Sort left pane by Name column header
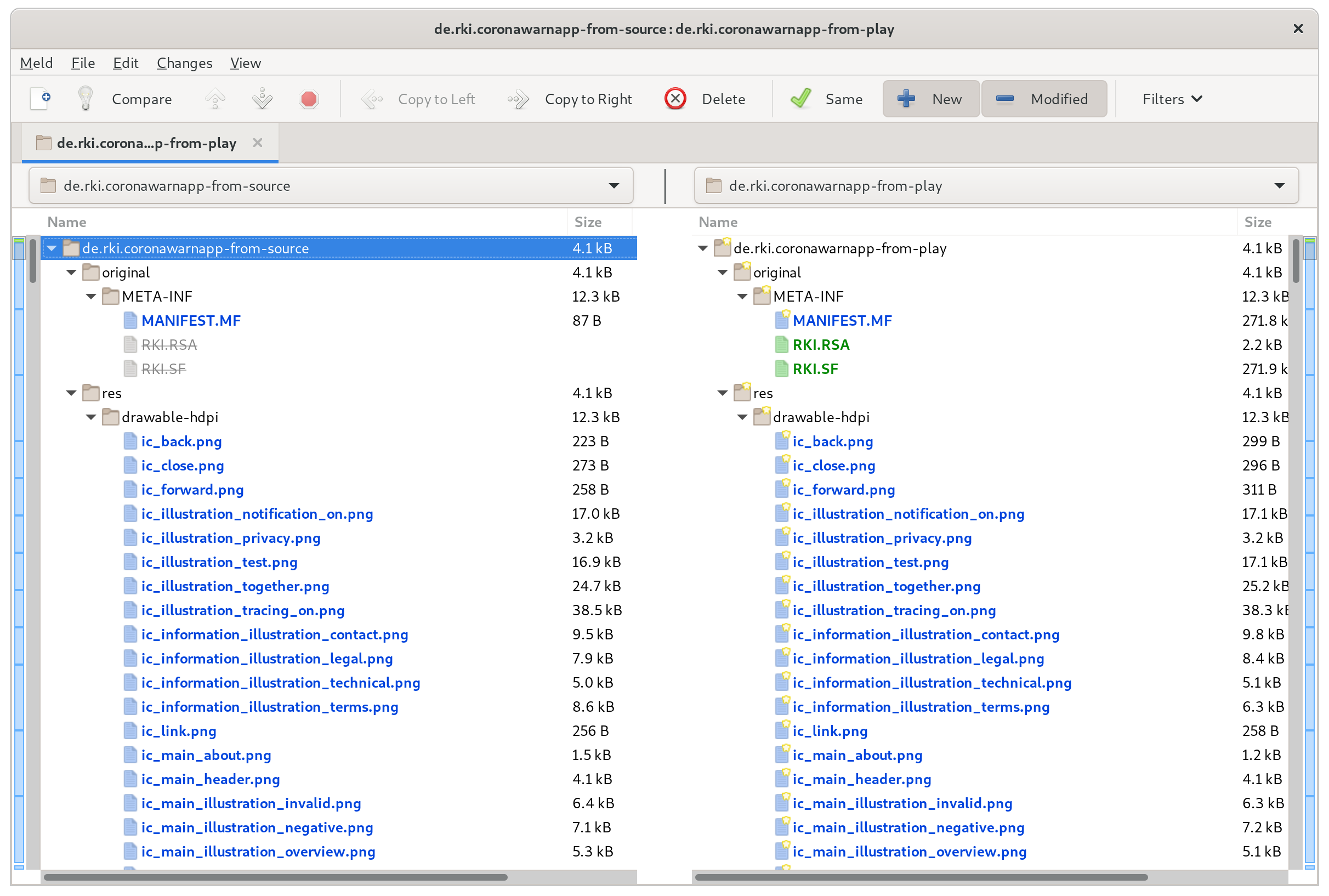The height and width of the screenshot is (896, 1329). (304, 222)
